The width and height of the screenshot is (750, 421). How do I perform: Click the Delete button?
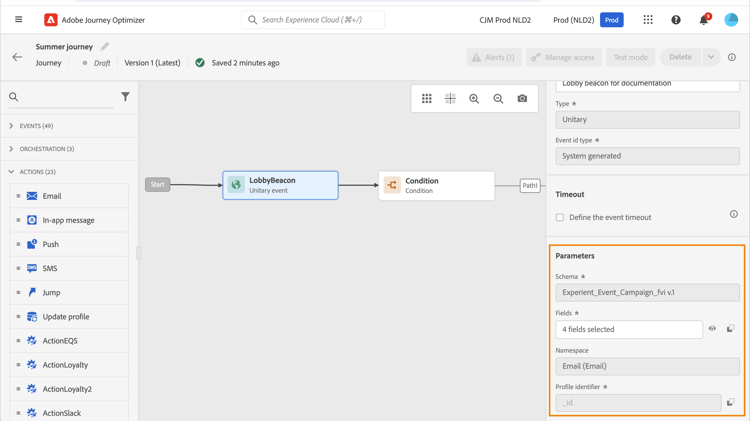click(680, 57)
